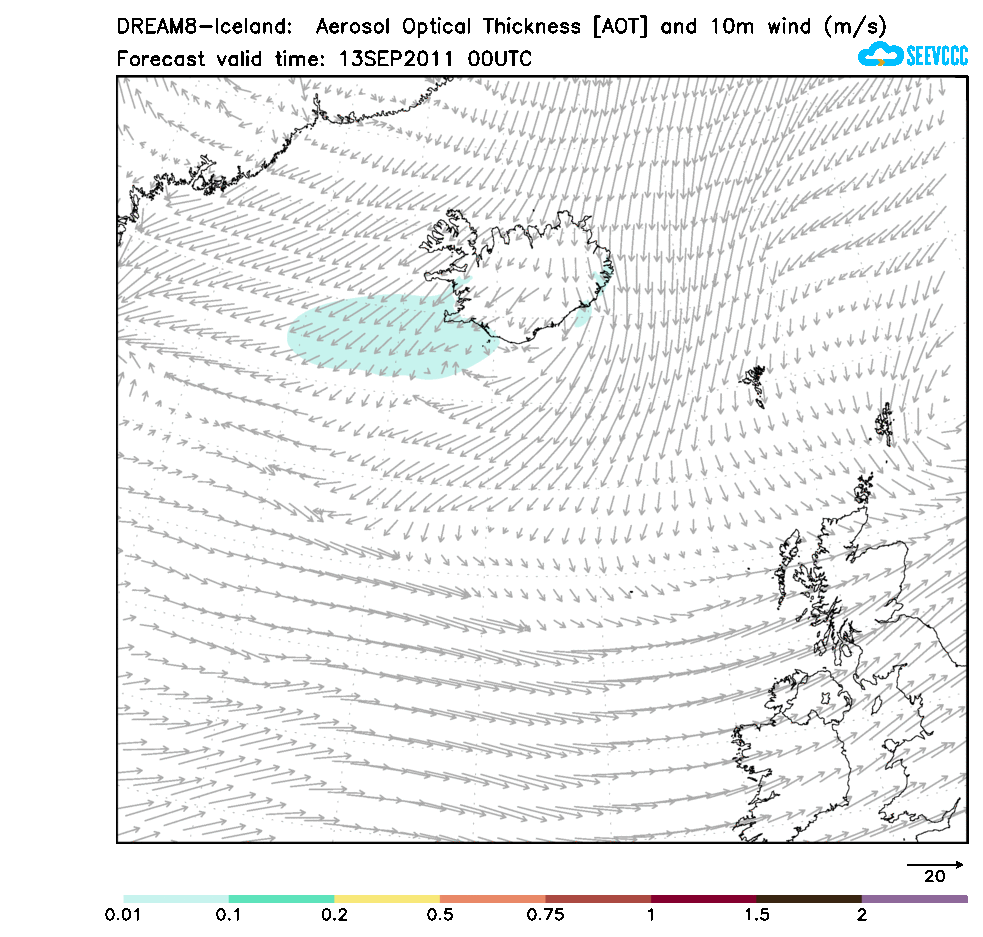The width and height of the screenshot is (983, 937).
Task: Click the Orkney Islands north of Scotland
Action: (x=864, y=491)
